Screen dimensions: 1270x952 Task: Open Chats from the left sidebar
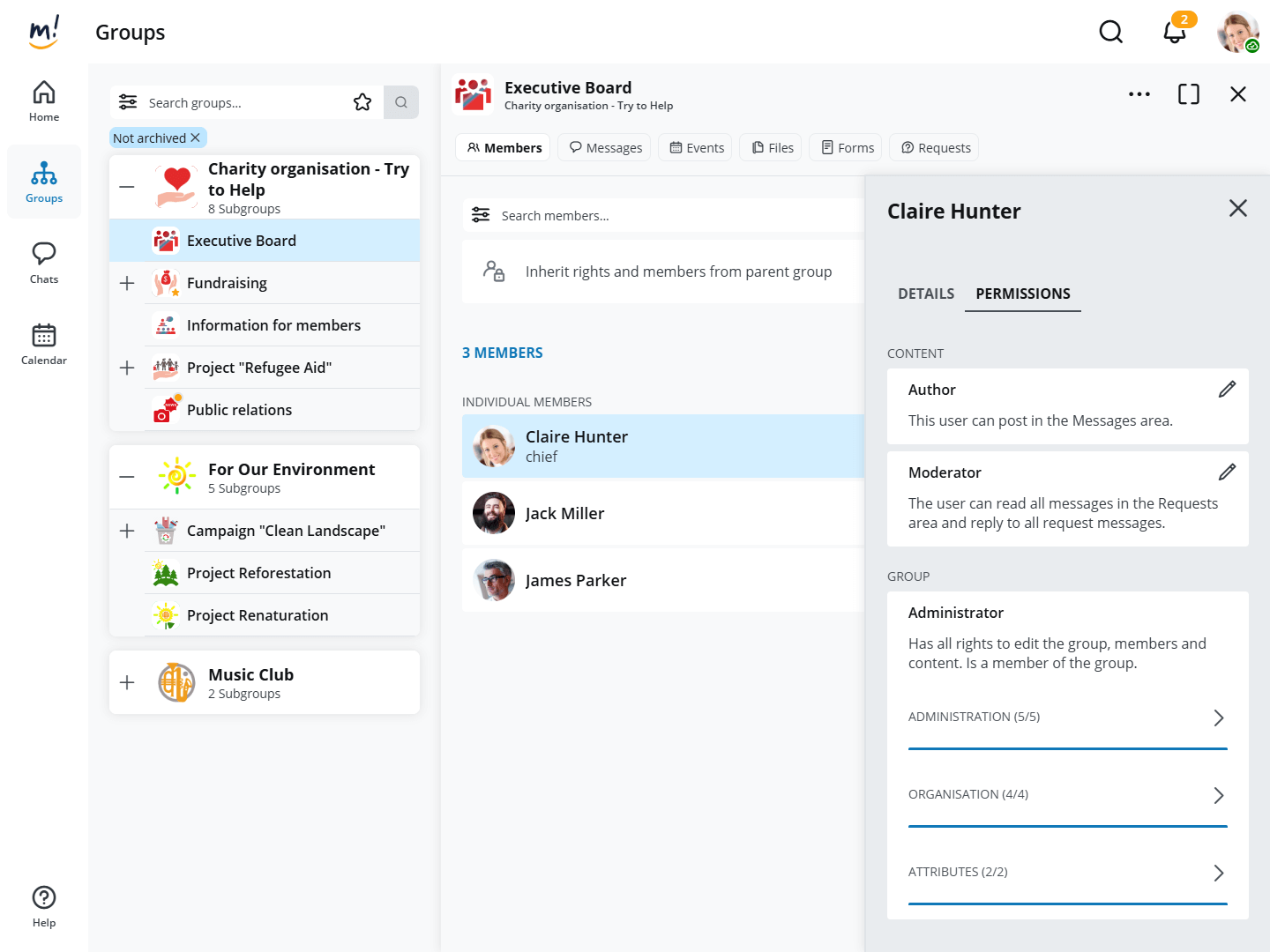[44, 263]
